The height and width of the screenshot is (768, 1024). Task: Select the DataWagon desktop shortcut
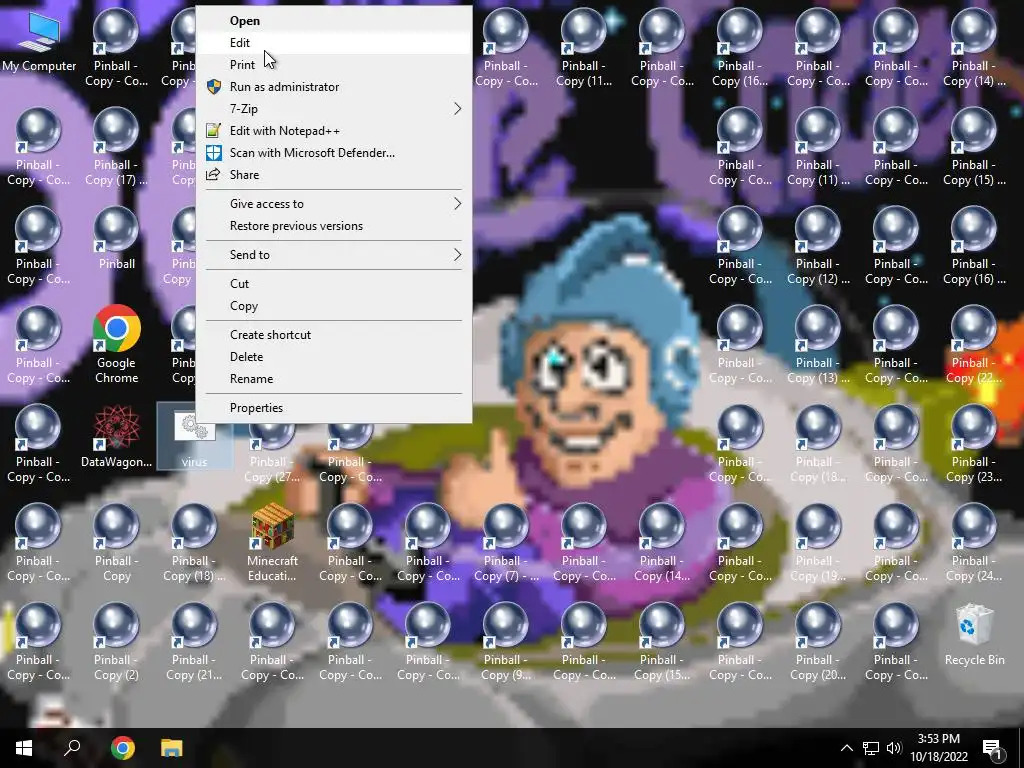click(116, 436)
